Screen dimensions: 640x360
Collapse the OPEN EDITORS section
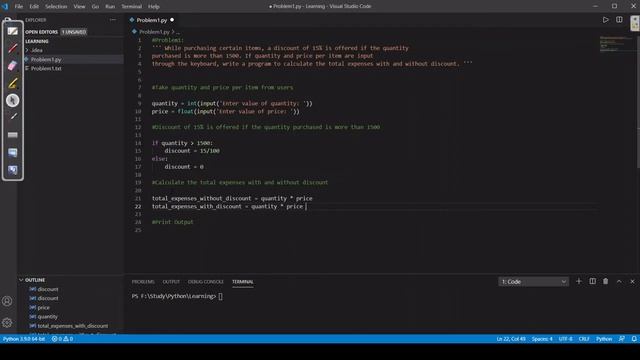point(42,32)
